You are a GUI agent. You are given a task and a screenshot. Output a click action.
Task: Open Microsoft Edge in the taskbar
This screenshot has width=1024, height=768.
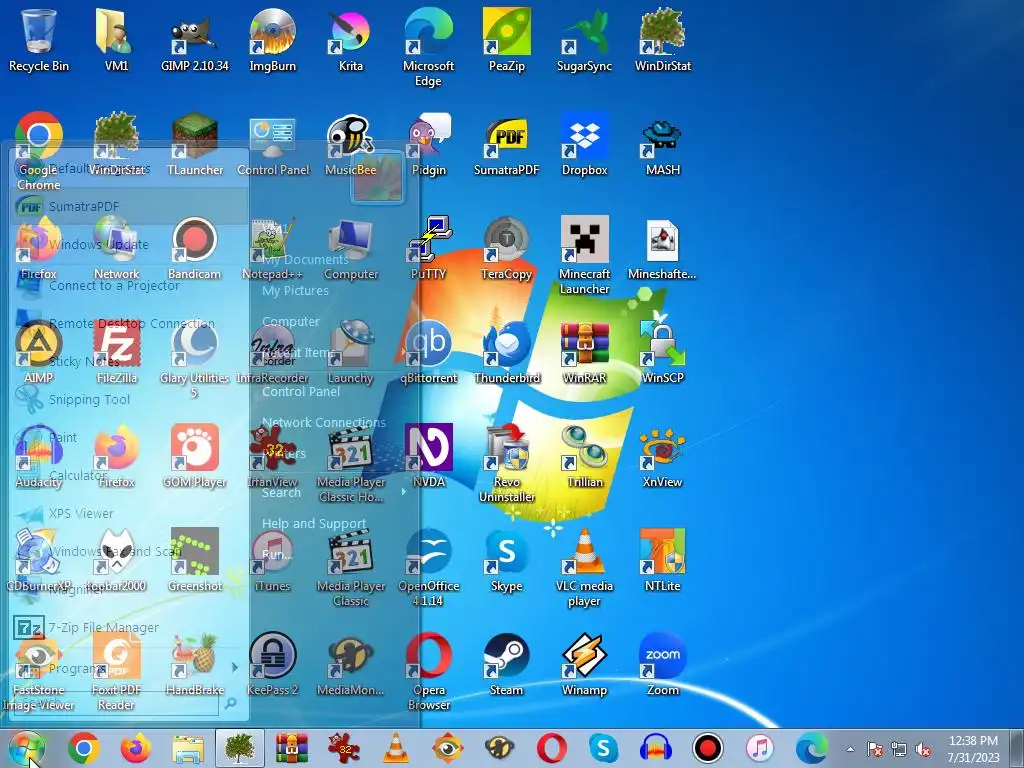(811, 748)
